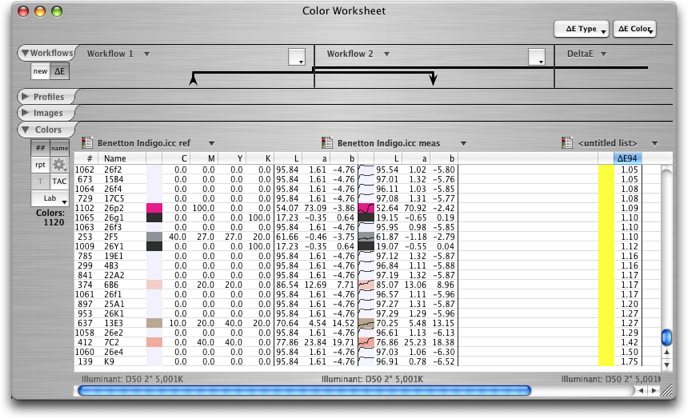Open the untitled list dropdown arrow
The image size is (688, 419).
click(x=655, y=143)
